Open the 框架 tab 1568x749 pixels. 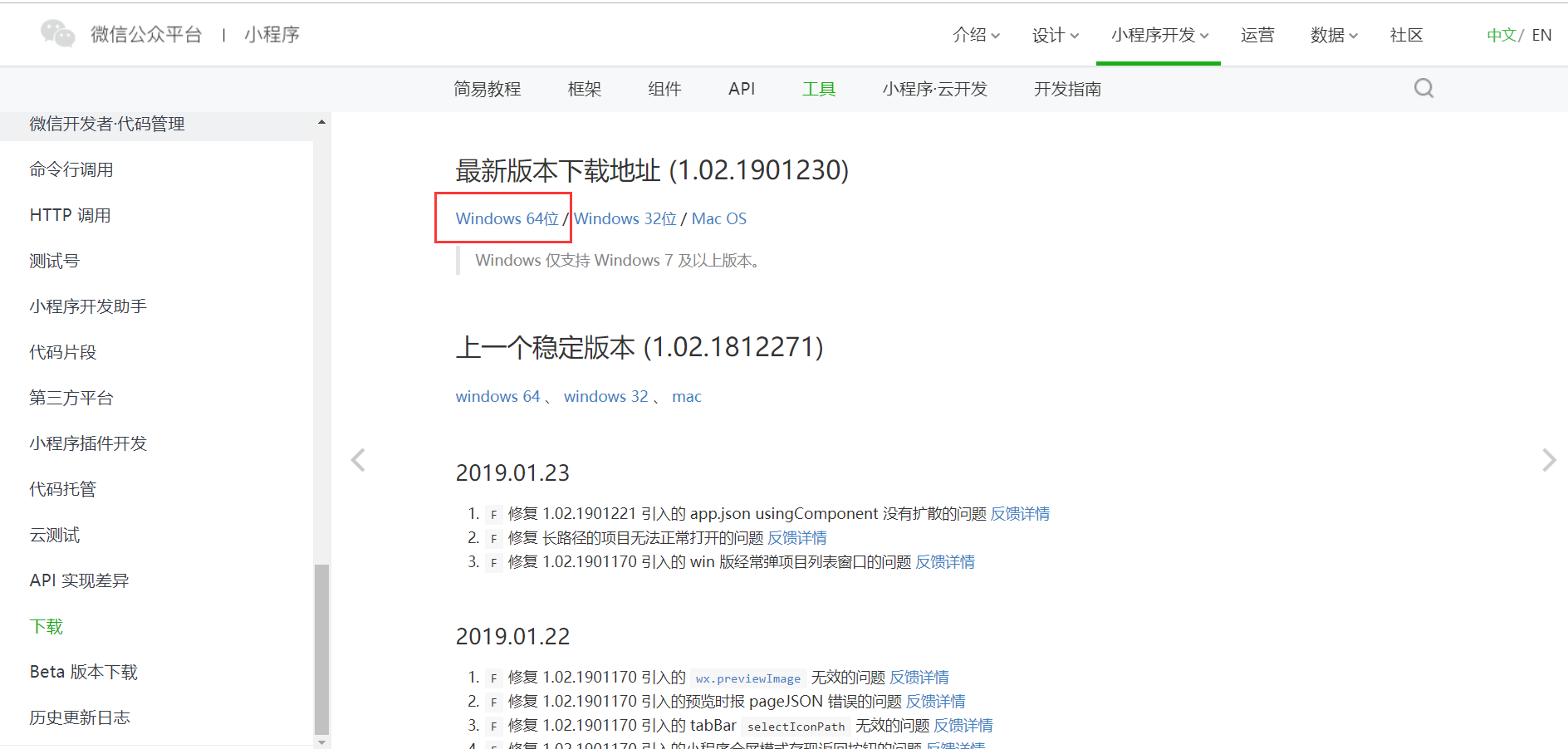585,89
